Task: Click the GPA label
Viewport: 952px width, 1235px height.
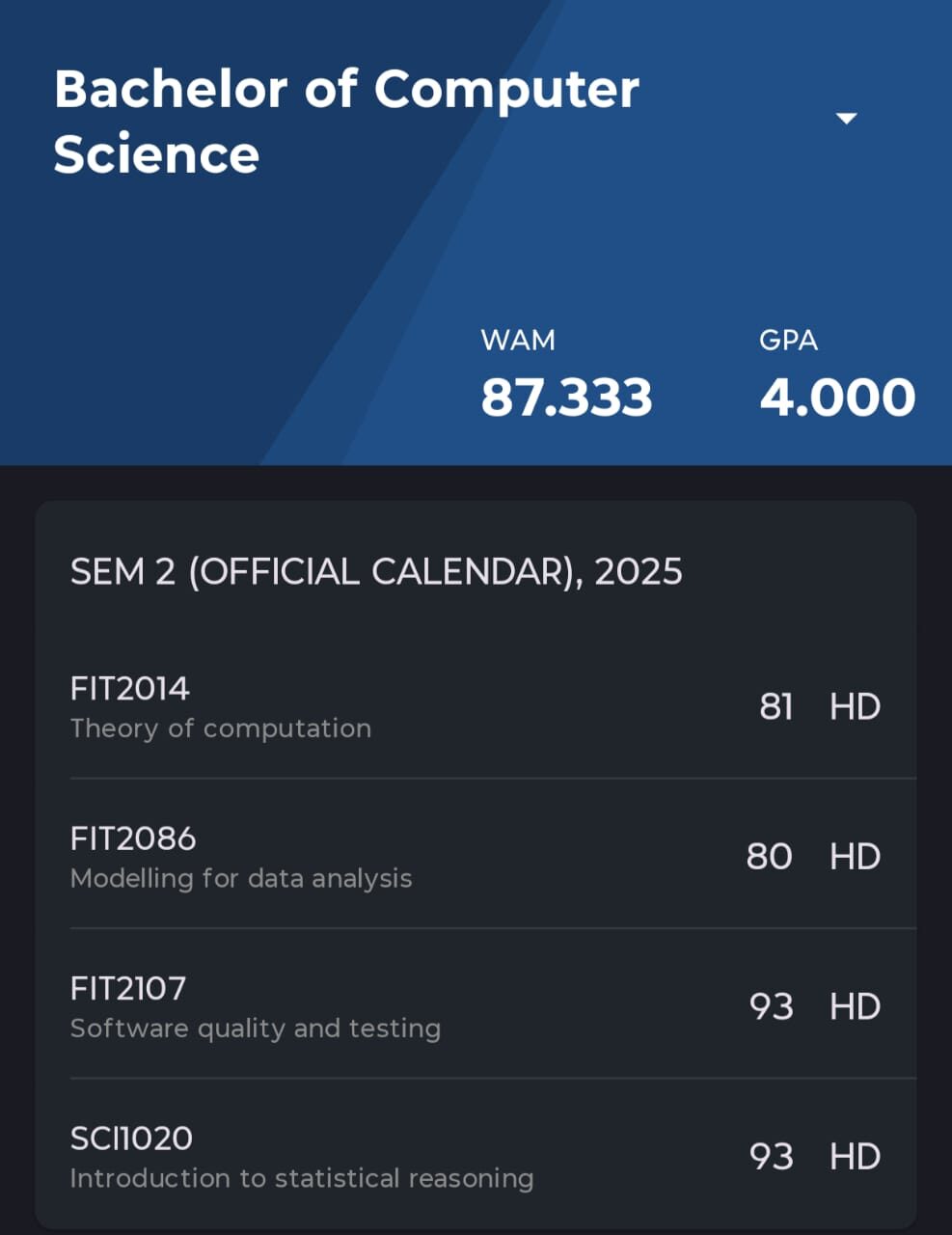Action: point(788,341)
